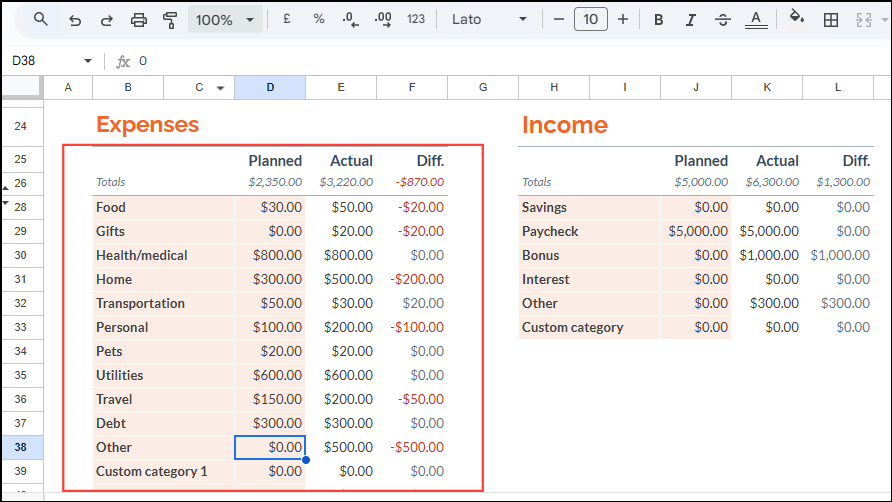Open the 123 more formats menu

pos(416,19)
